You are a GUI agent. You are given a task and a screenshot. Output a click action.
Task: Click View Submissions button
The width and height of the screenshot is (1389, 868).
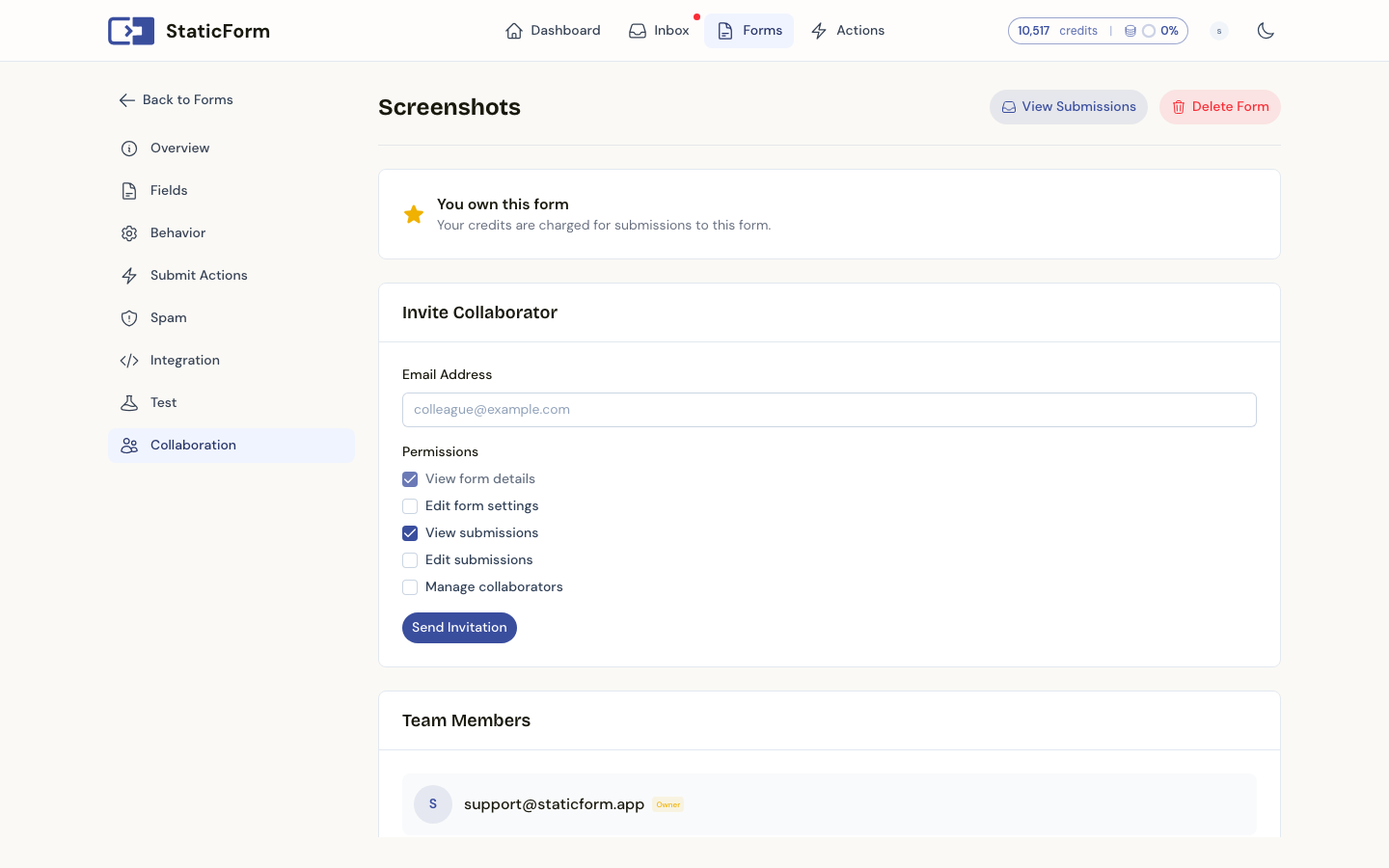pyautogui.click(x=1069, y=107)
